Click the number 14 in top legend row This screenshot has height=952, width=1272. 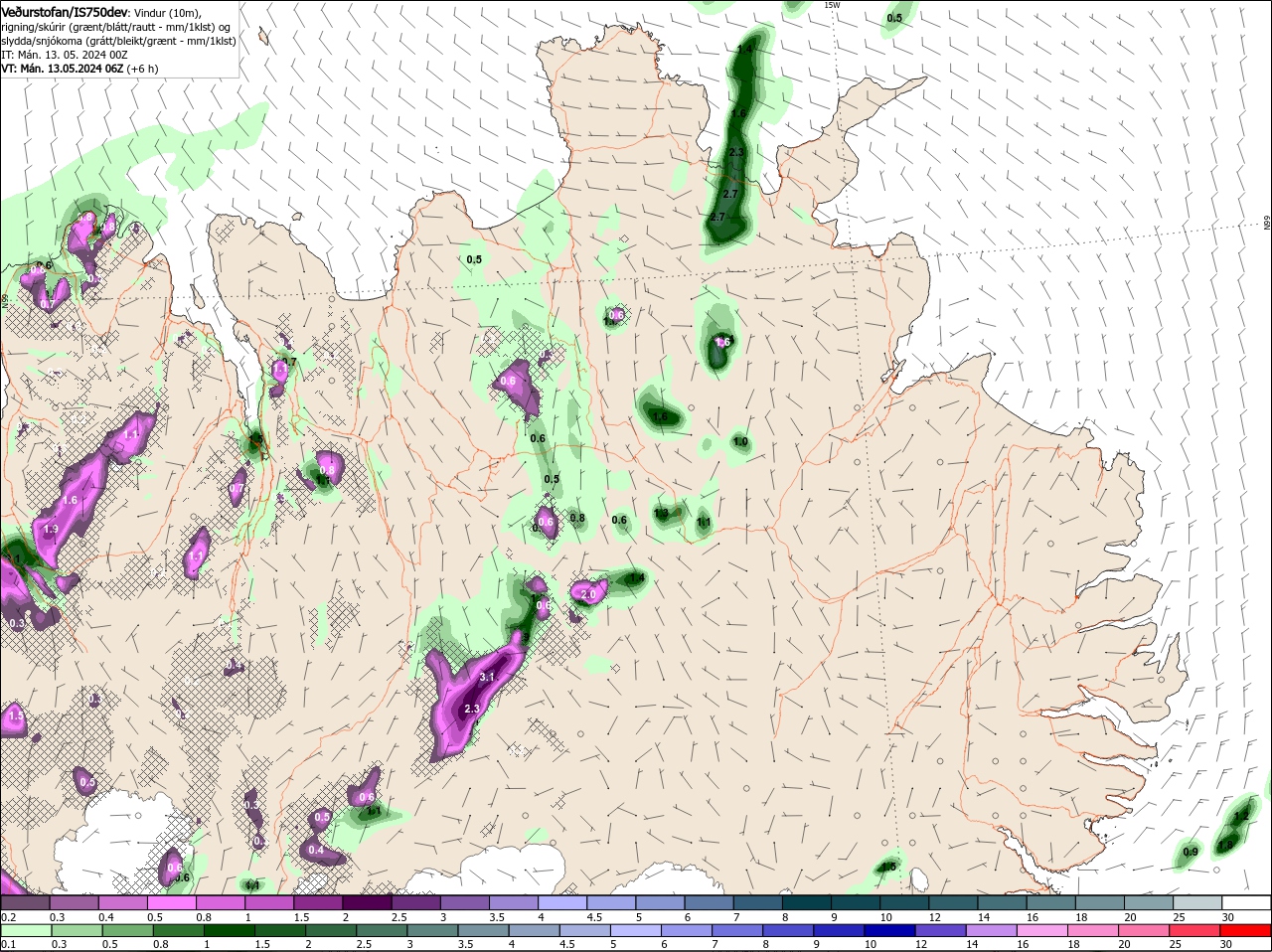[x=984, y=917]
